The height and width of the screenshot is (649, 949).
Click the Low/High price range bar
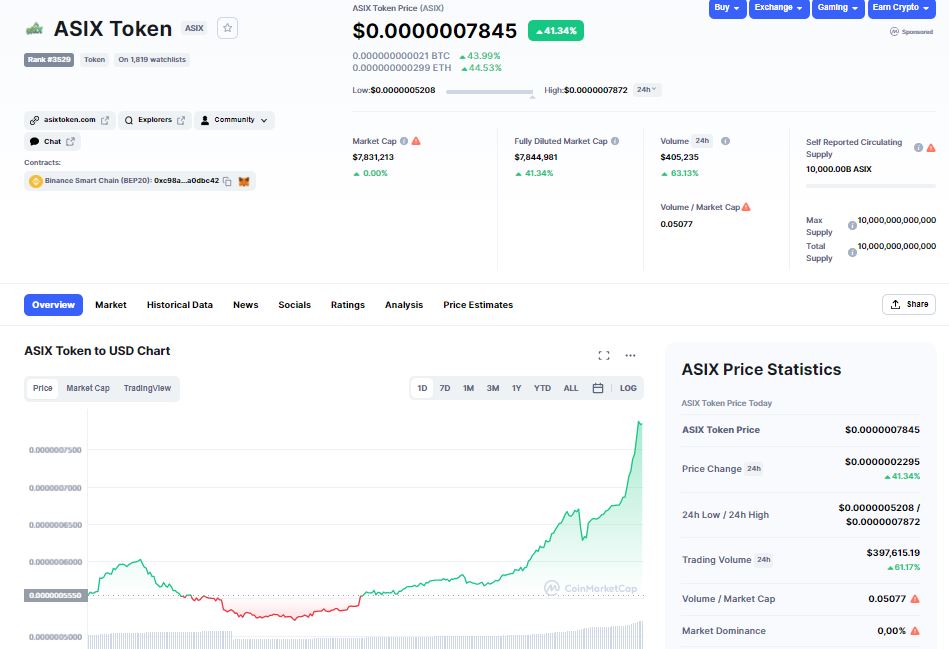pyautogui.click(x=490, y=91)
